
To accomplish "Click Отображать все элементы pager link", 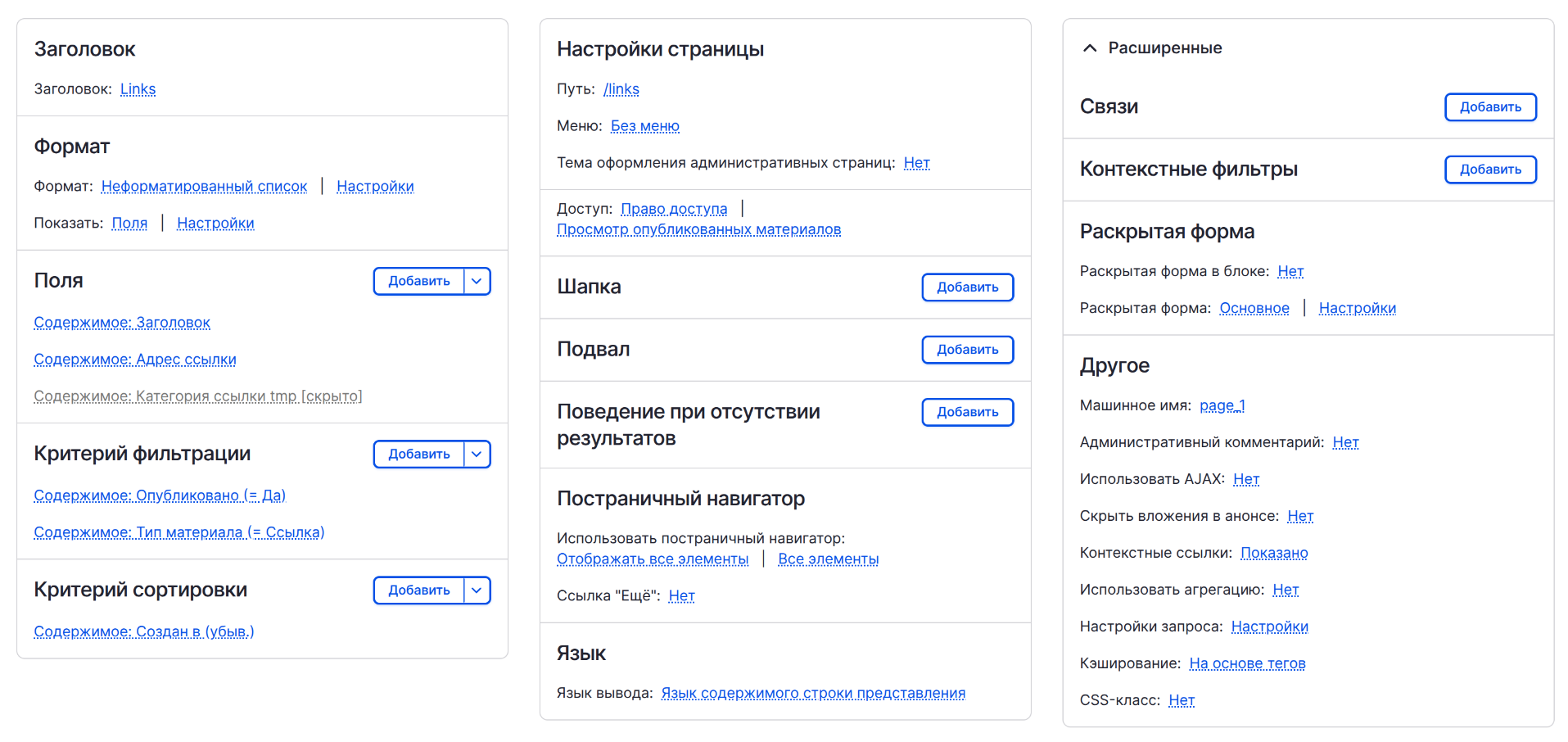I will [652, 559].
